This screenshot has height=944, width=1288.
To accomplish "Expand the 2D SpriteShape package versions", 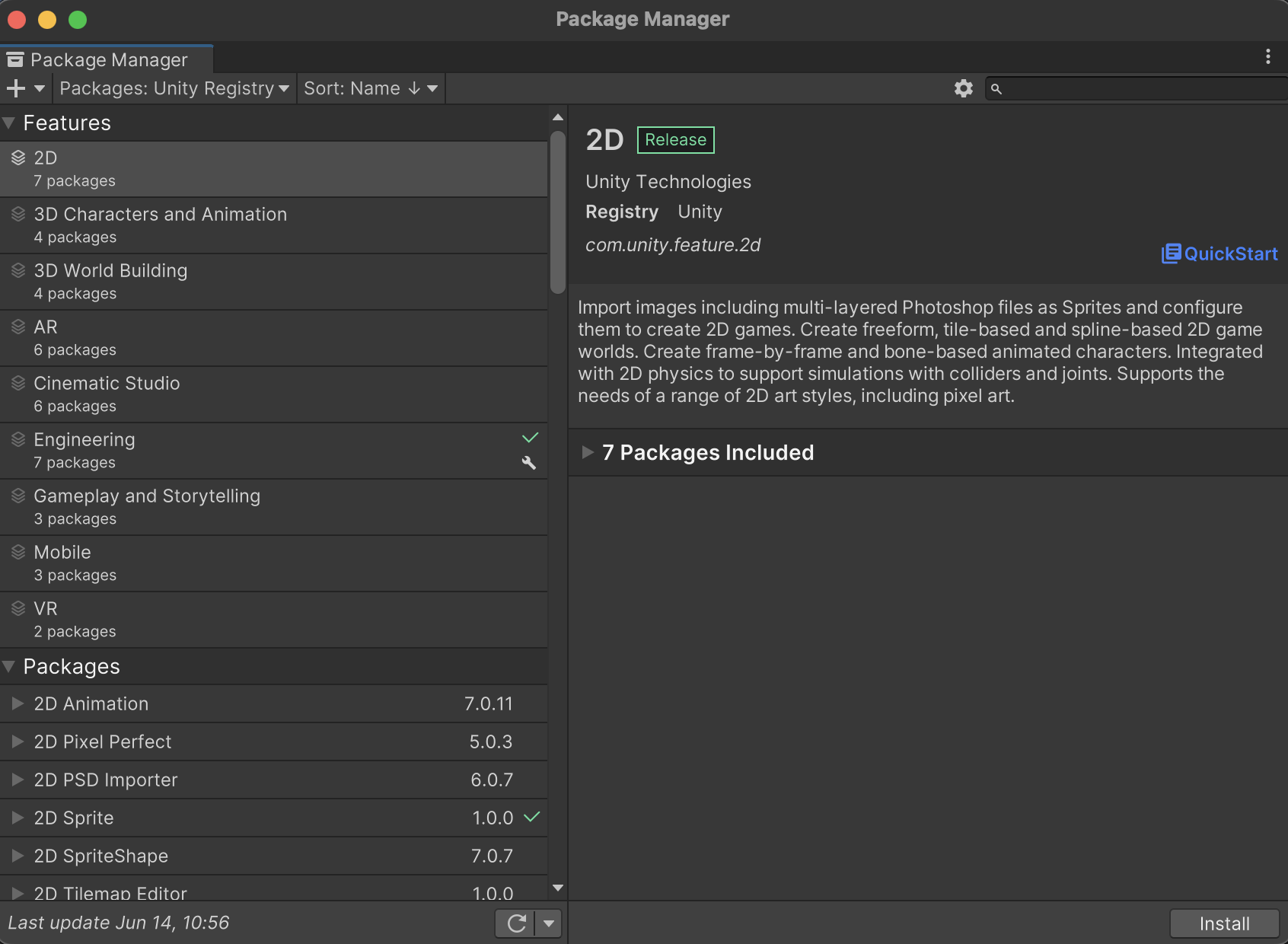I will point(18,856).
